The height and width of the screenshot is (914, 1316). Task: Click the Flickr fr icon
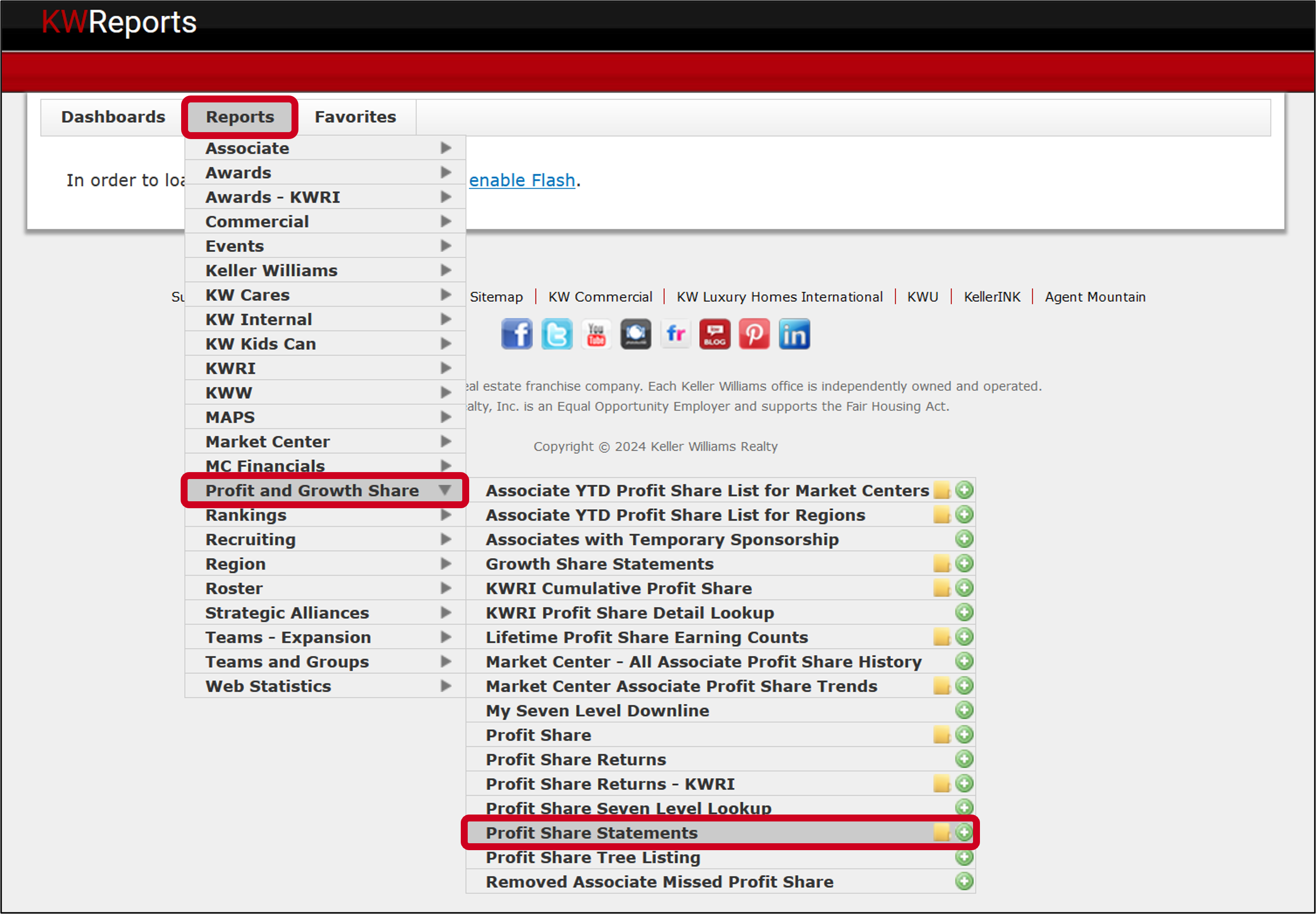point(676,334)
